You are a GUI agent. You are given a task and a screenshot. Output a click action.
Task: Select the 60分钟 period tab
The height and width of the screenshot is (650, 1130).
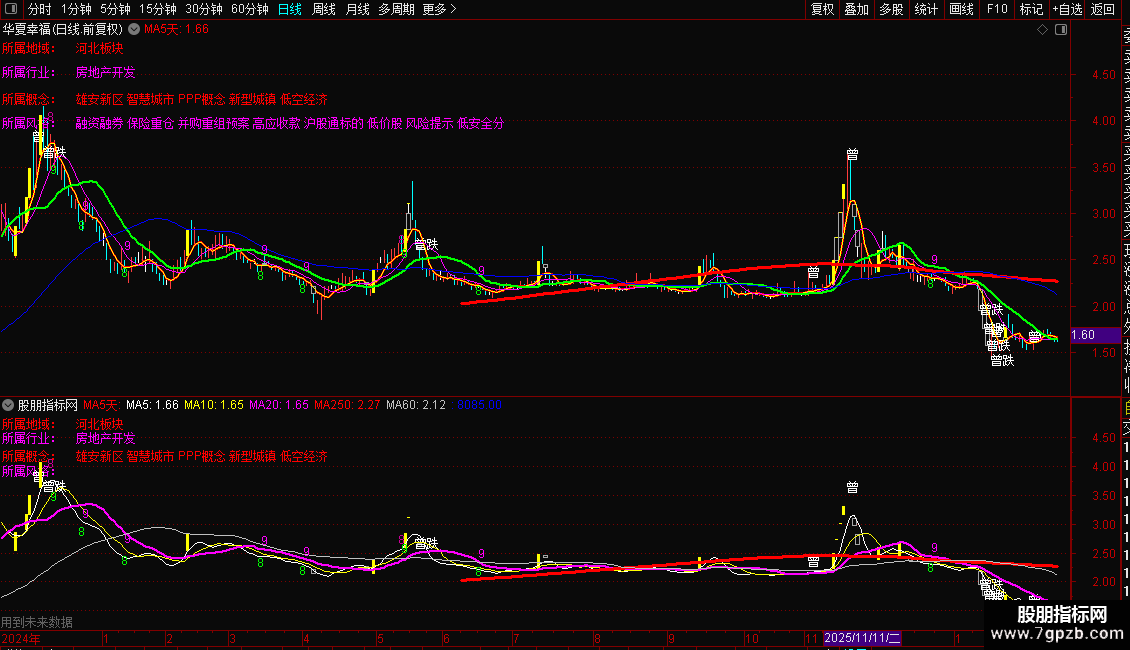[x=250, y=9]
